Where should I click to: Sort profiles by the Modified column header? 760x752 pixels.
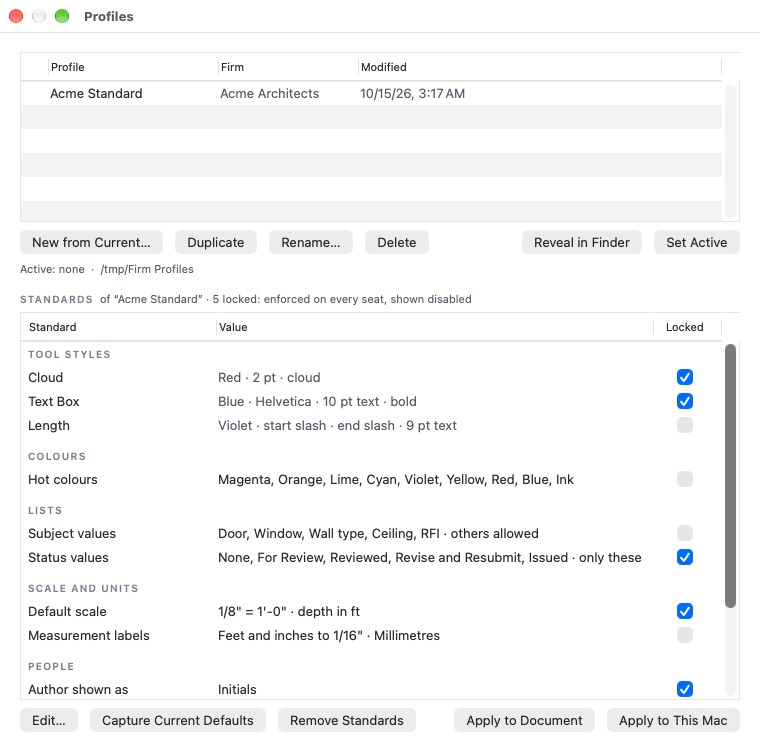[x=539, y=67]
